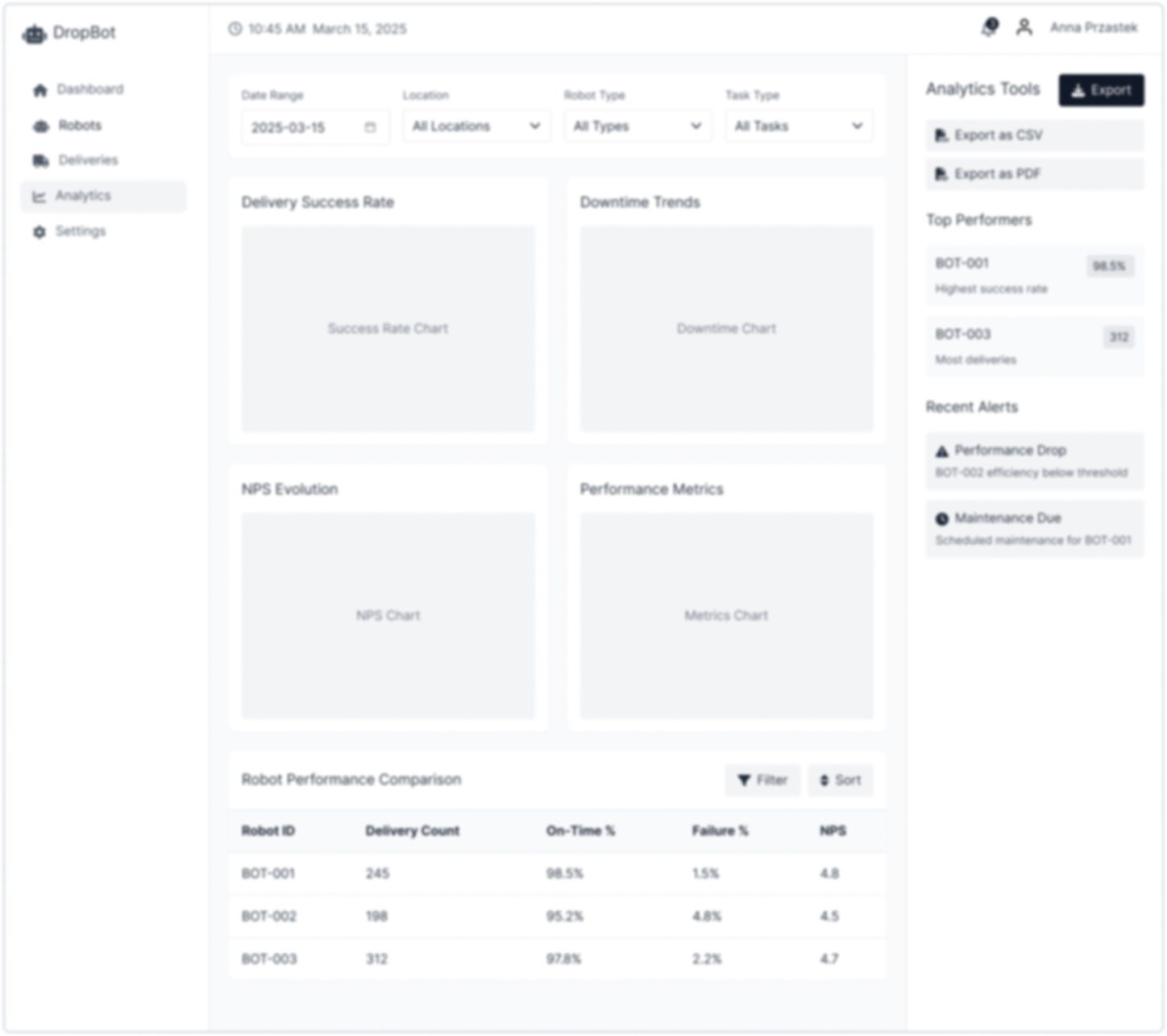Open the Robots sidebar item
This screenshot has height=1036, width=1167.
[80, 126]
